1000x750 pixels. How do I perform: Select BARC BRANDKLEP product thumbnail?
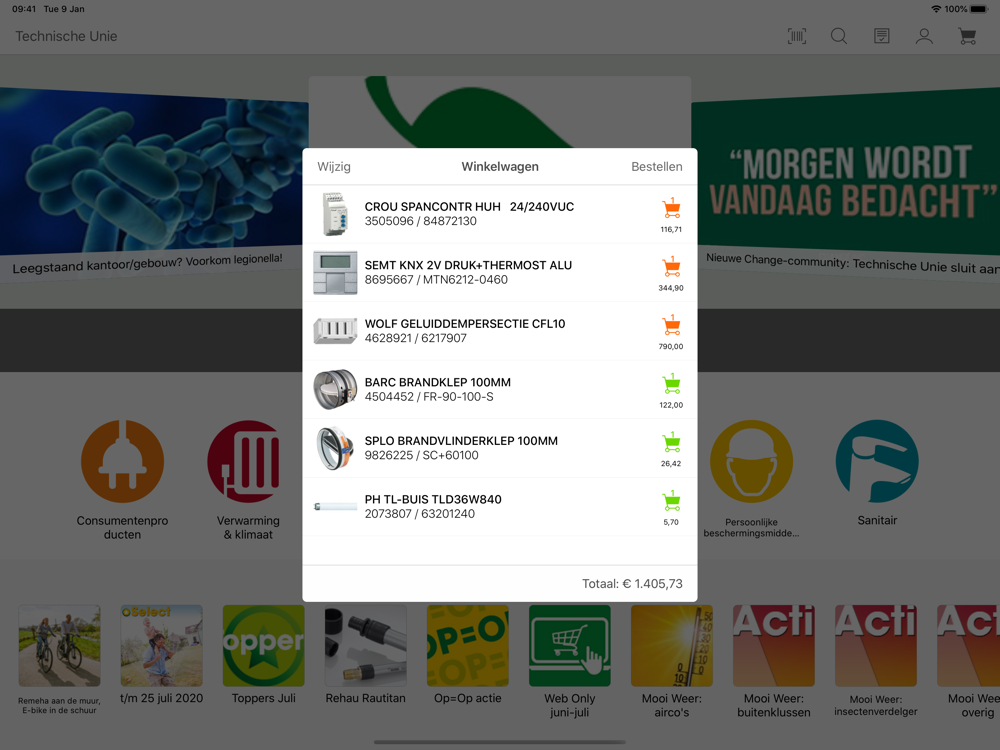tap(335, 390)
